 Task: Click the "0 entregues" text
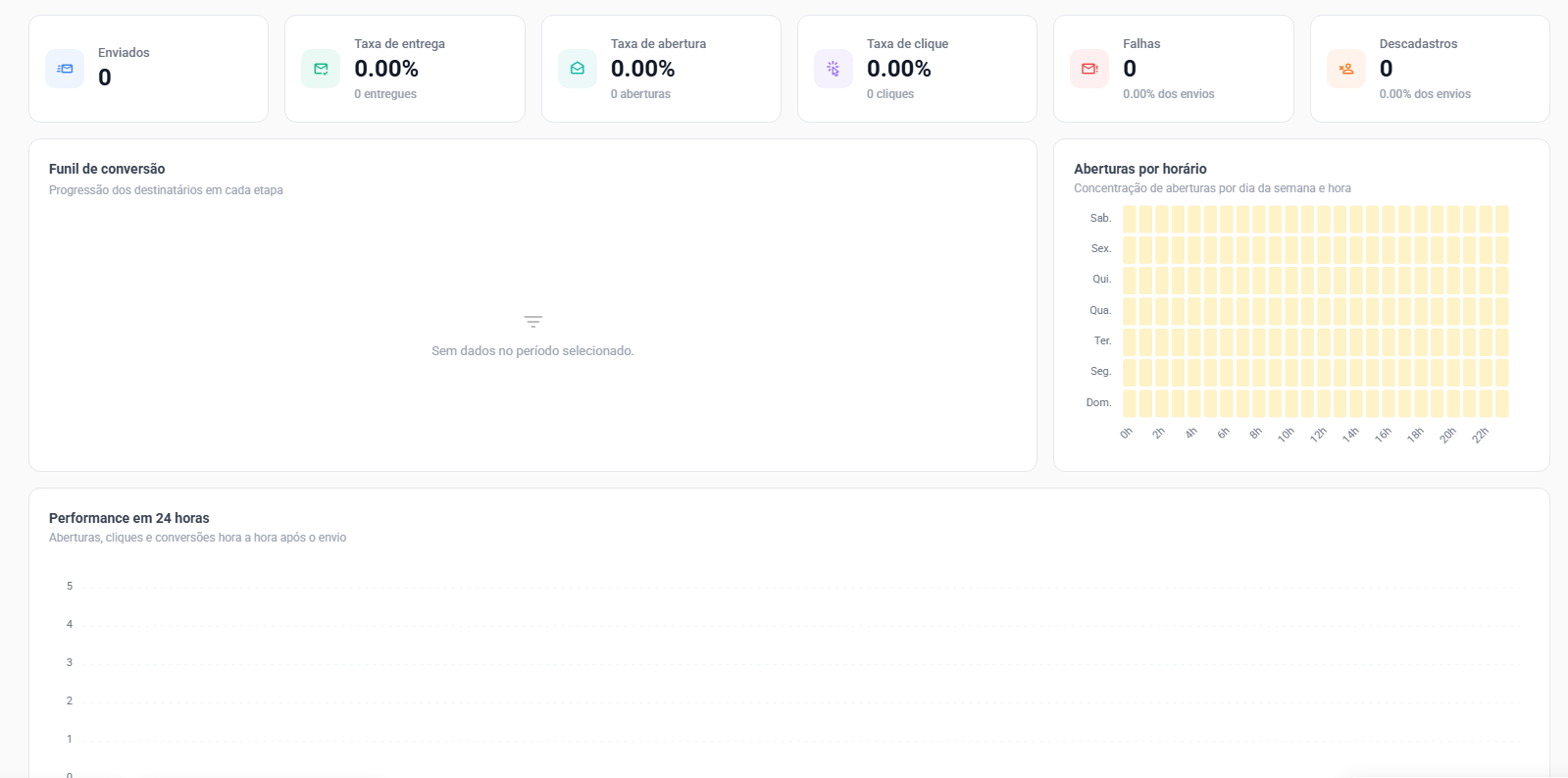coord(385,94)
